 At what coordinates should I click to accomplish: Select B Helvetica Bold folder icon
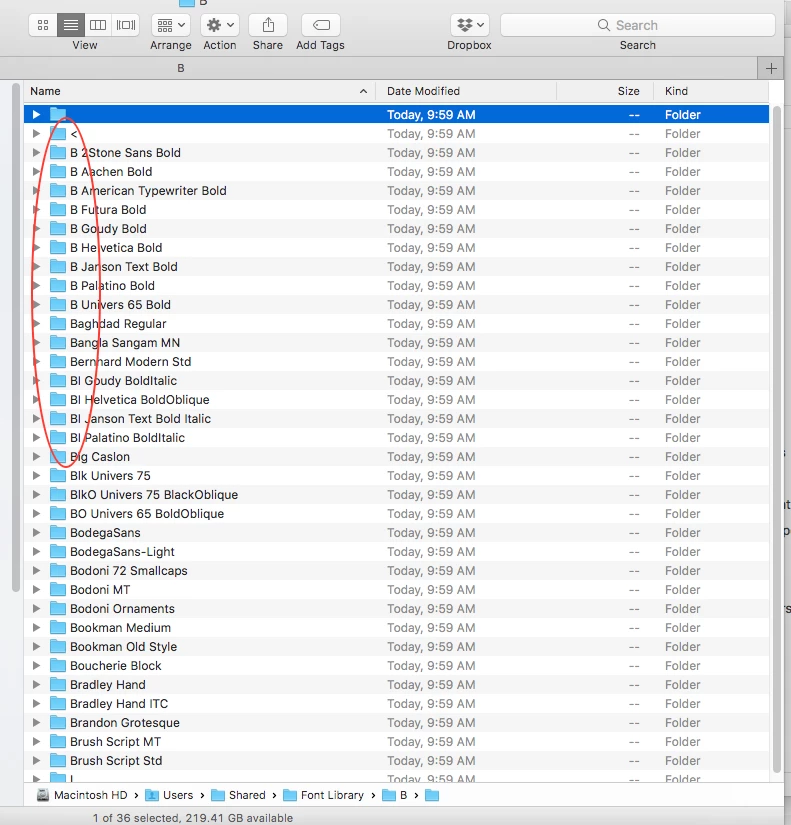58,247
